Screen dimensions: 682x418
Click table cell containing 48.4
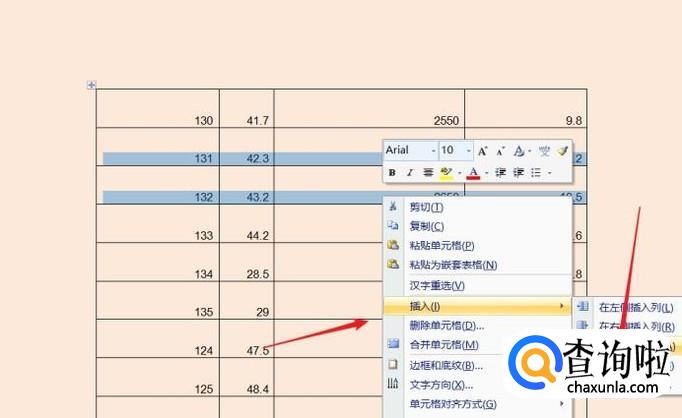247,377
